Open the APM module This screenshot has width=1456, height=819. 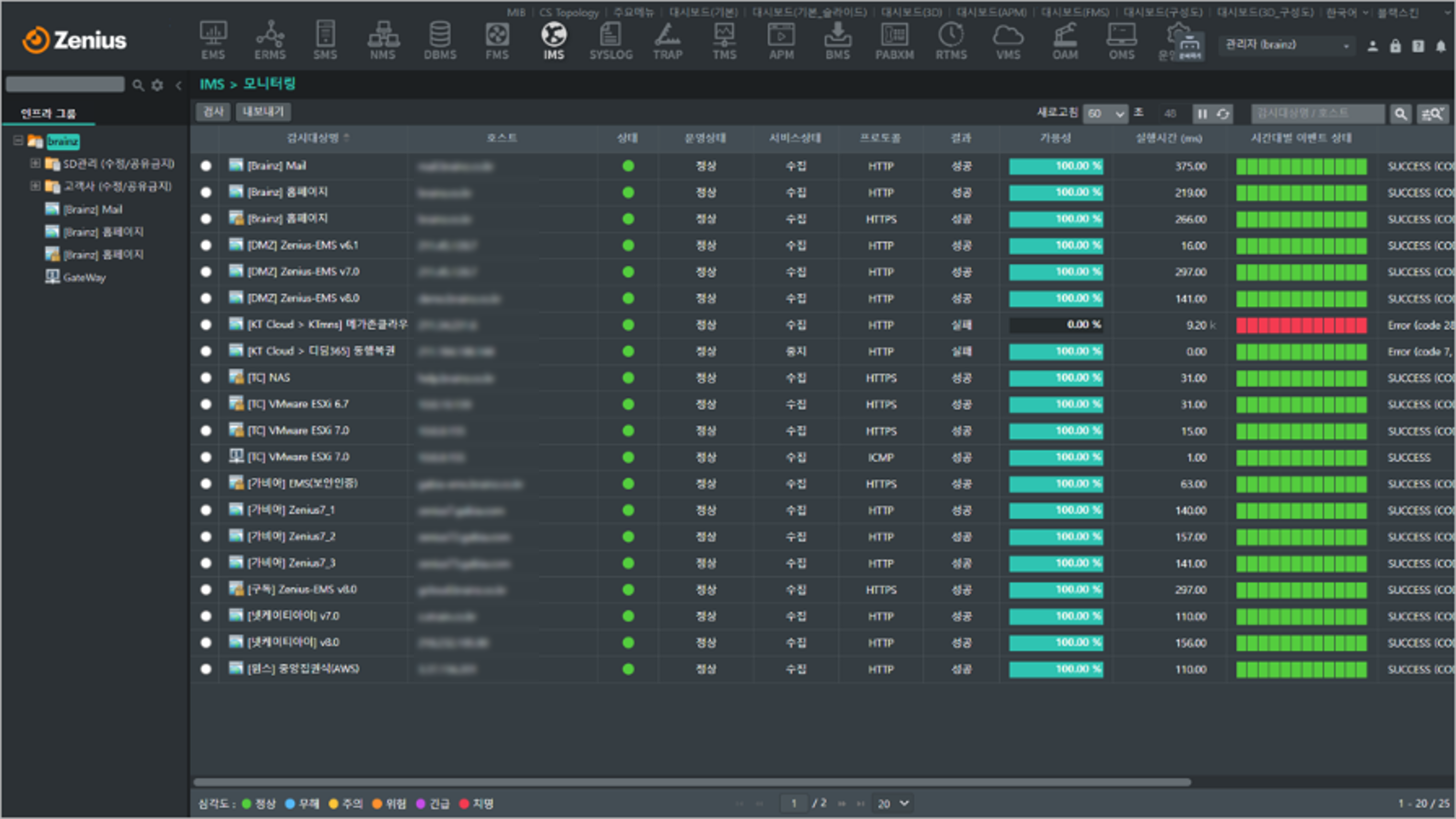coord(781,40)
